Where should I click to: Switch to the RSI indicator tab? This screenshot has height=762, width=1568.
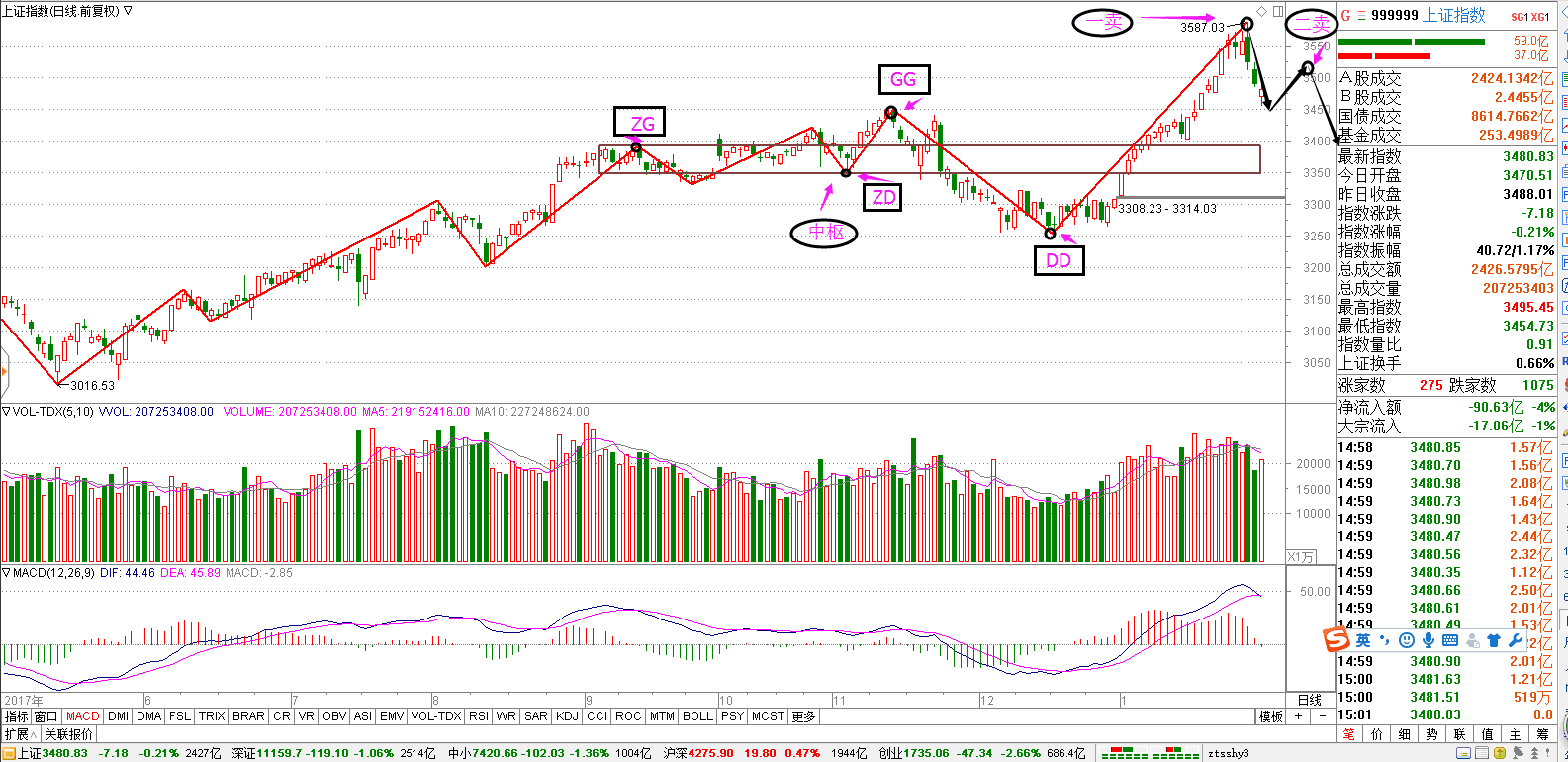[x=479, y=716]
